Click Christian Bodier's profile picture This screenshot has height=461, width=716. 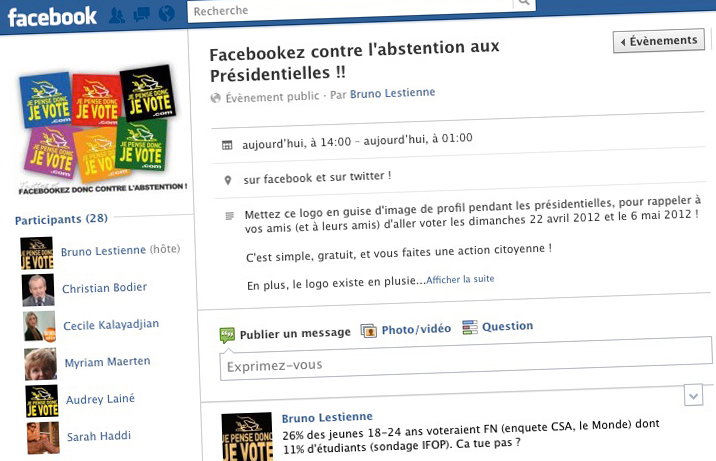38,290
